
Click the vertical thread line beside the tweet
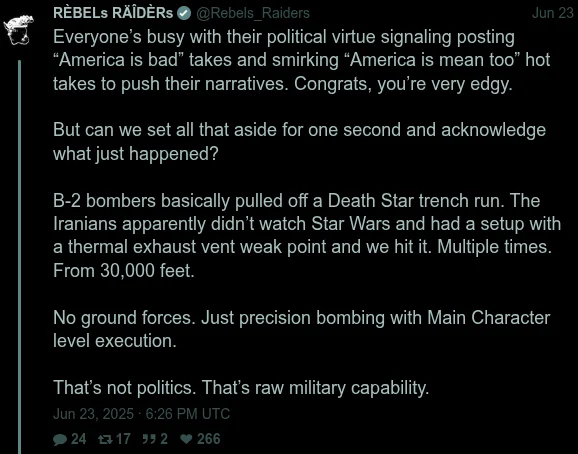20,256
